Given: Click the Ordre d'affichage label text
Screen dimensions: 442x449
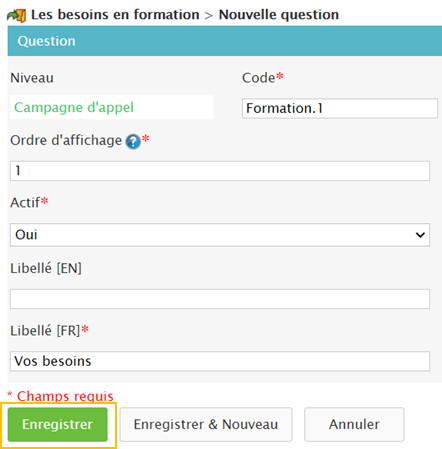Looking at the screenshot, I should tap(66, 141).
